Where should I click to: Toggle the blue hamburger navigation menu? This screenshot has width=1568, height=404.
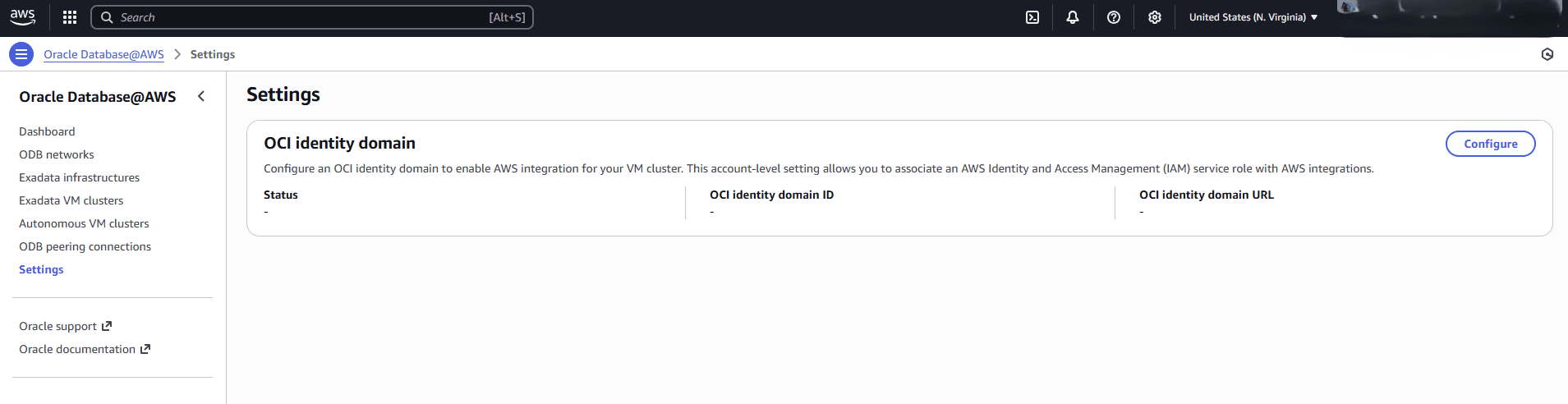click(21, 54)
